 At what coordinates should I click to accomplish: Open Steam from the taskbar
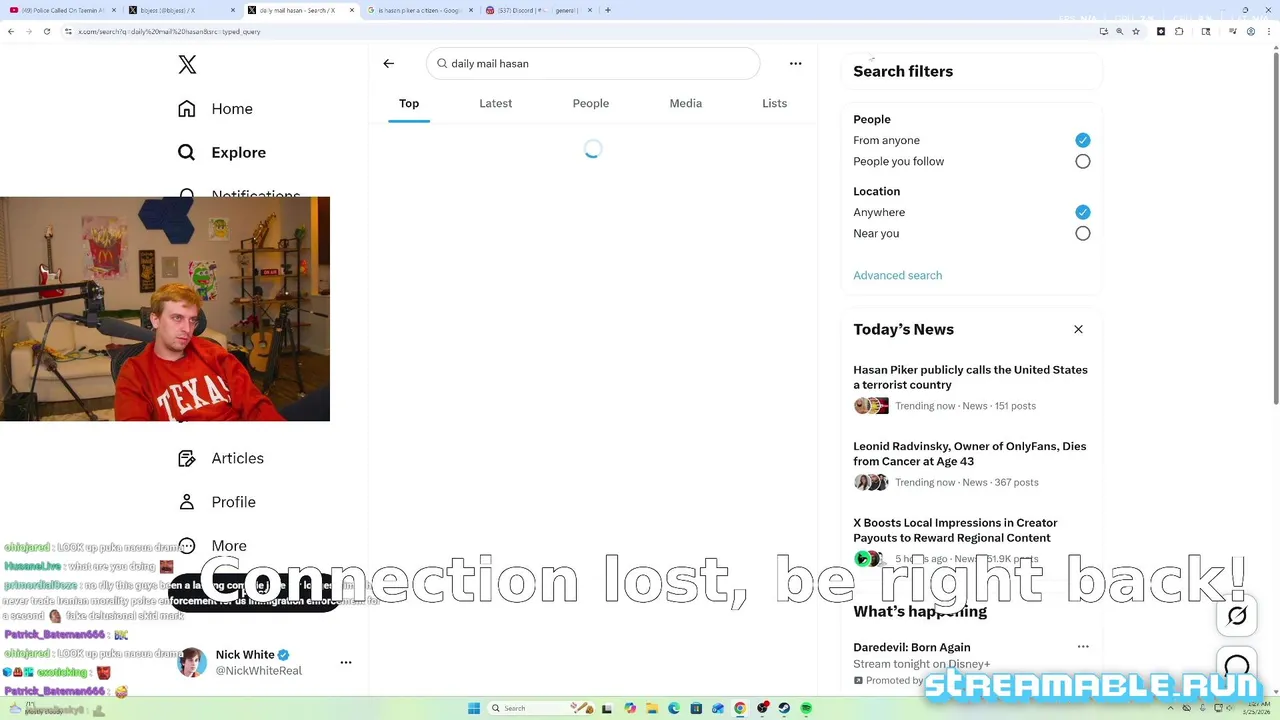(784, 708)
